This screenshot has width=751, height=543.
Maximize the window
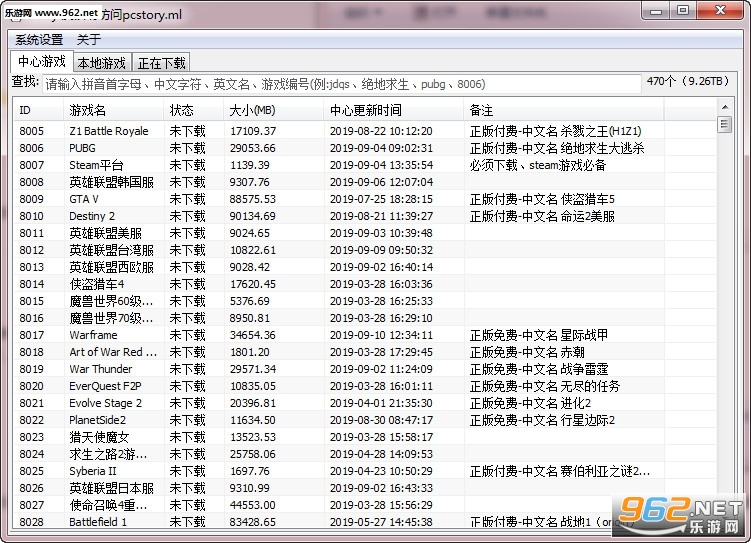(683, 11)
